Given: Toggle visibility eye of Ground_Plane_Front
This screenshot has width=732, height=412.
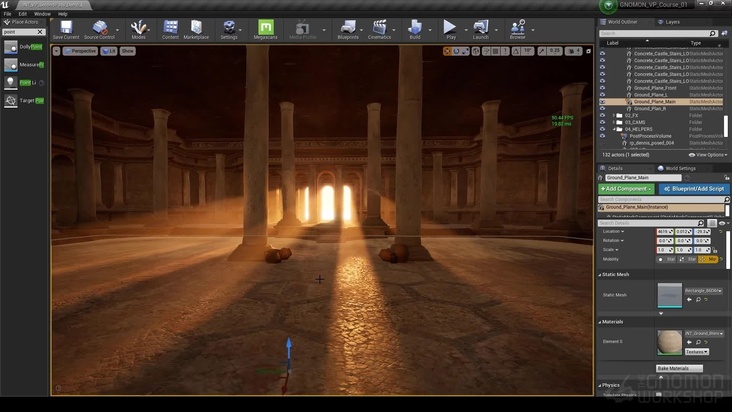Looking at the screenshot, I should pyautogui.click(x=602, y=88).
